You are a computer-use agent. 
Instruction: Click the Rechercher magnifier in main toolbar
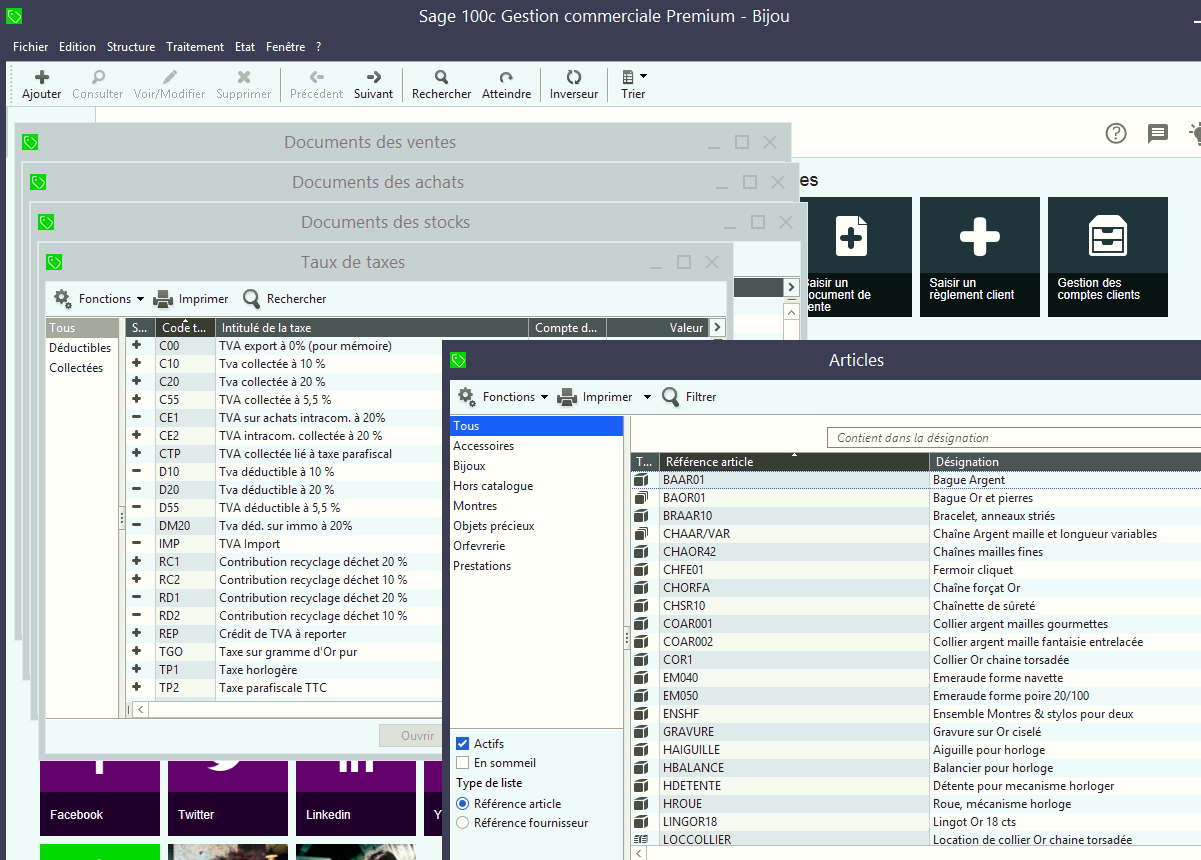pos(441,77)
